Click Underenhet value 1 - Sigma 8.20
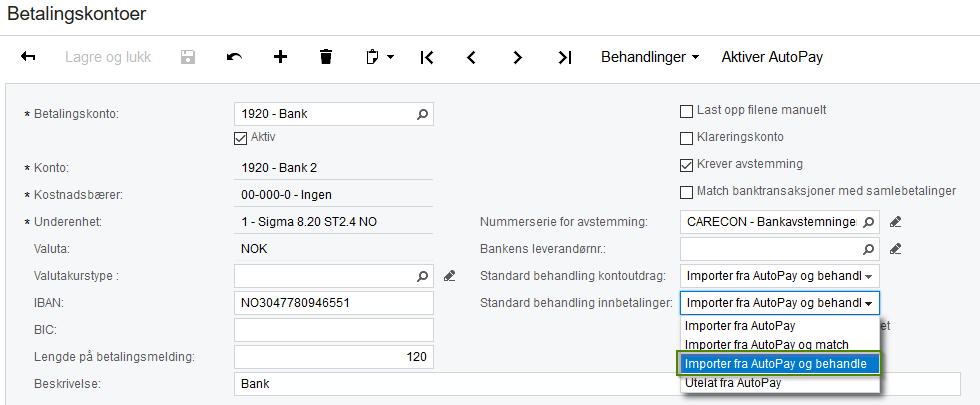This screenshot has width=980, height=405. pos(309,222)
